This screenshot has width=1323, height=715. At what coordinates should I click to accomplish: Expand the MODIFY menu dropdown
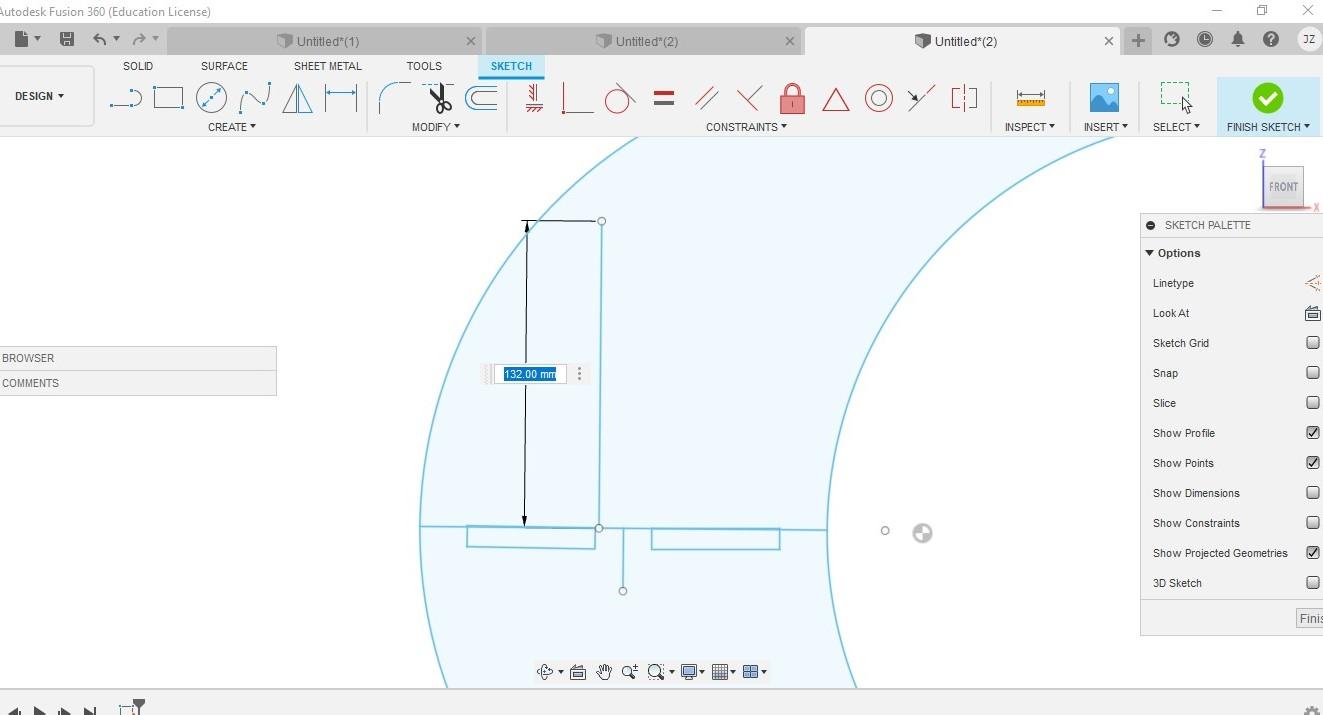tap(436, 127)
